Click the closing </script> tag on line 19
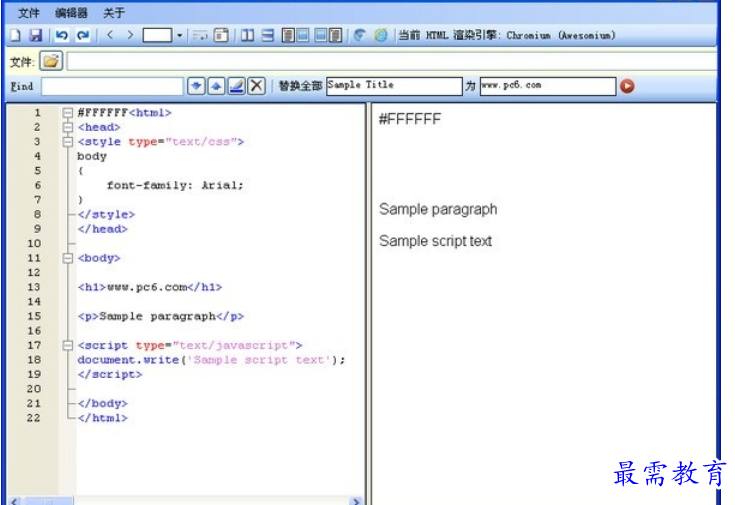The width and height of the screenshot is (735, 505). pyautogui.click(x=110, y=374)
